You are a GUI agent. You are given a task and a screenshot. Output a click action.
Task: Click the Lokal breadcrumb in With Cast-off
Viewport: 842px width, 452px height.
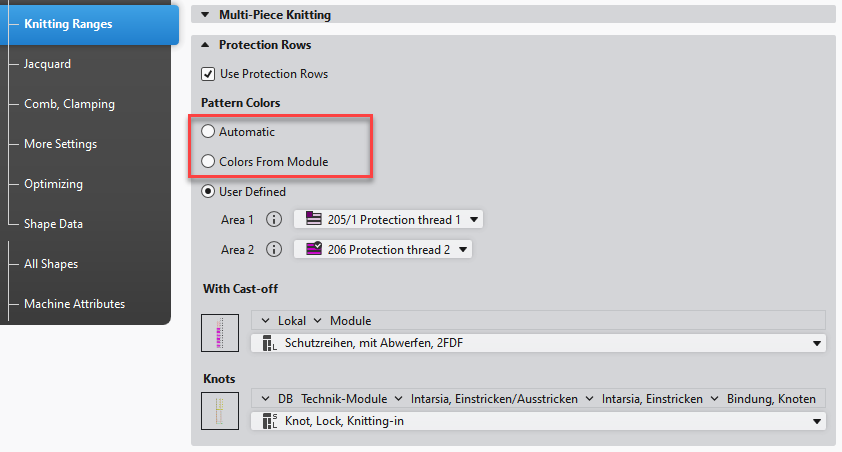(292, 321)
